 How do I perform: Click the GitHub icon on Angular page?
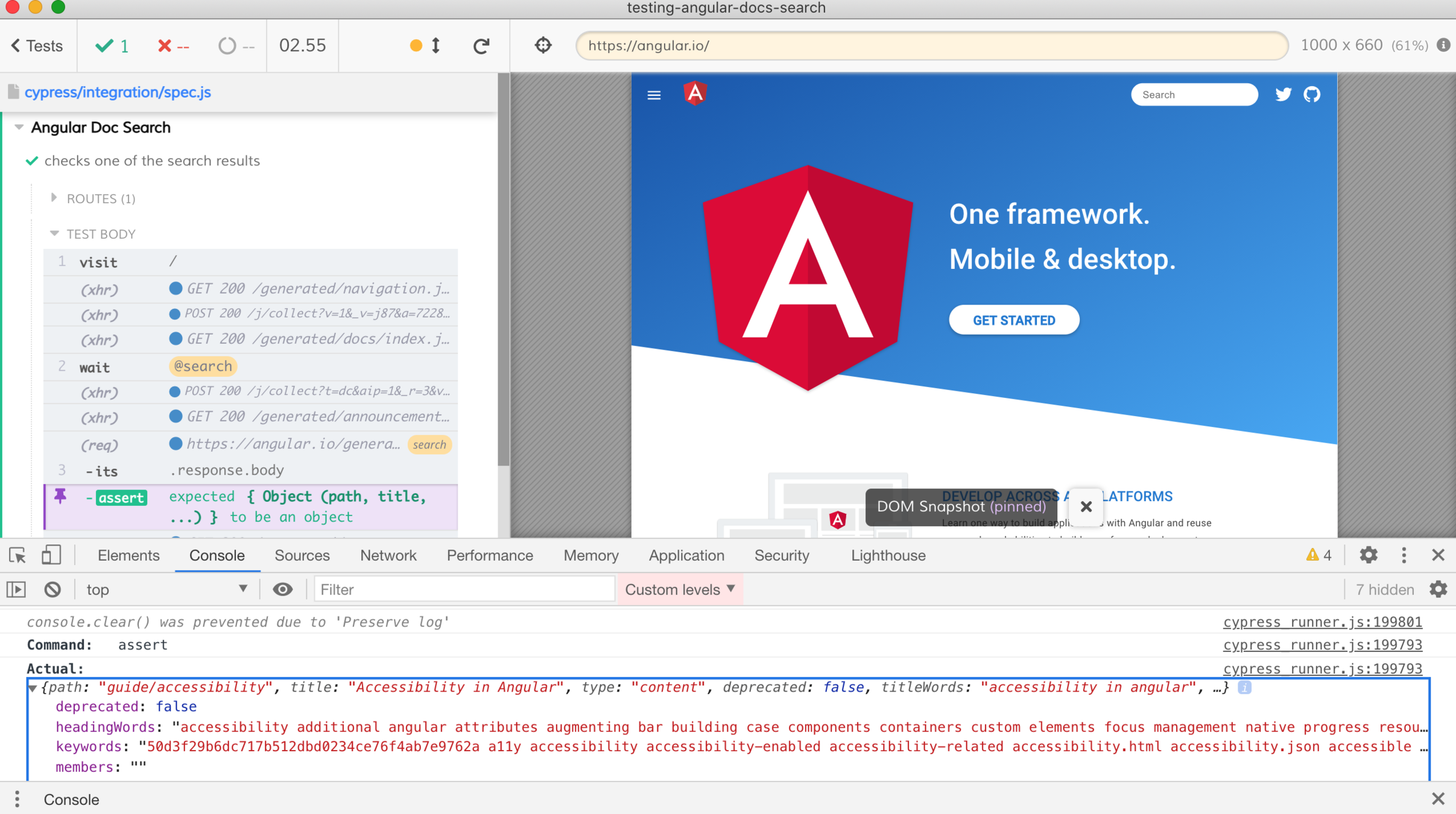point(1312,95)
